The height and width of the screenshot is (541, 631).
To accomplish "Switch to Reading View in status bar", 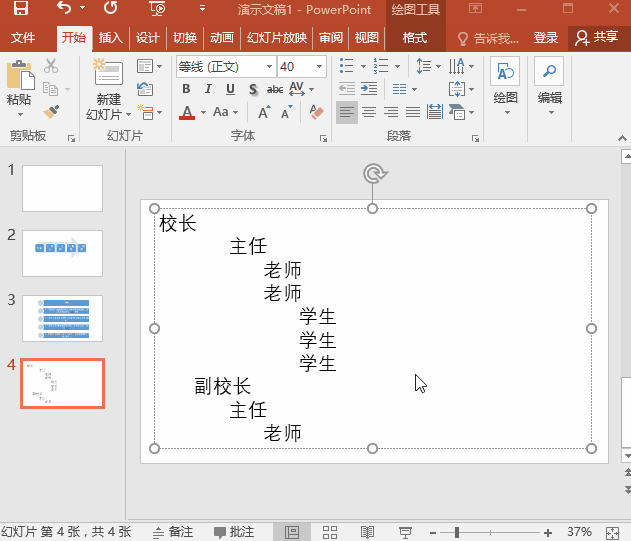I will [x=367, y=532].
